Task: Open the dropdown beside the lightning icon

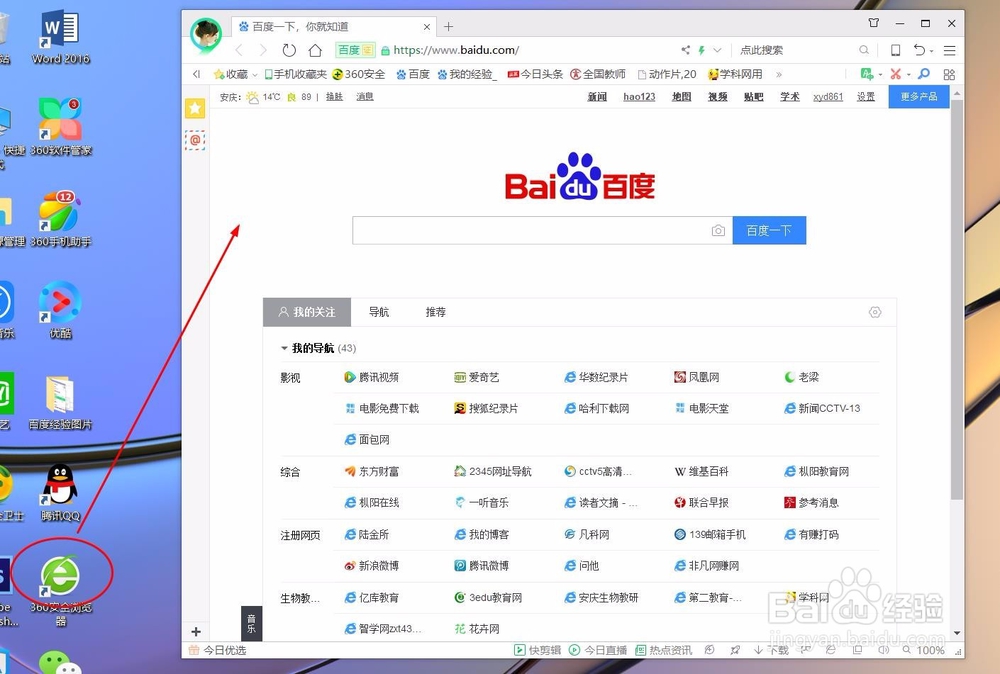Action: pos(719,49)
